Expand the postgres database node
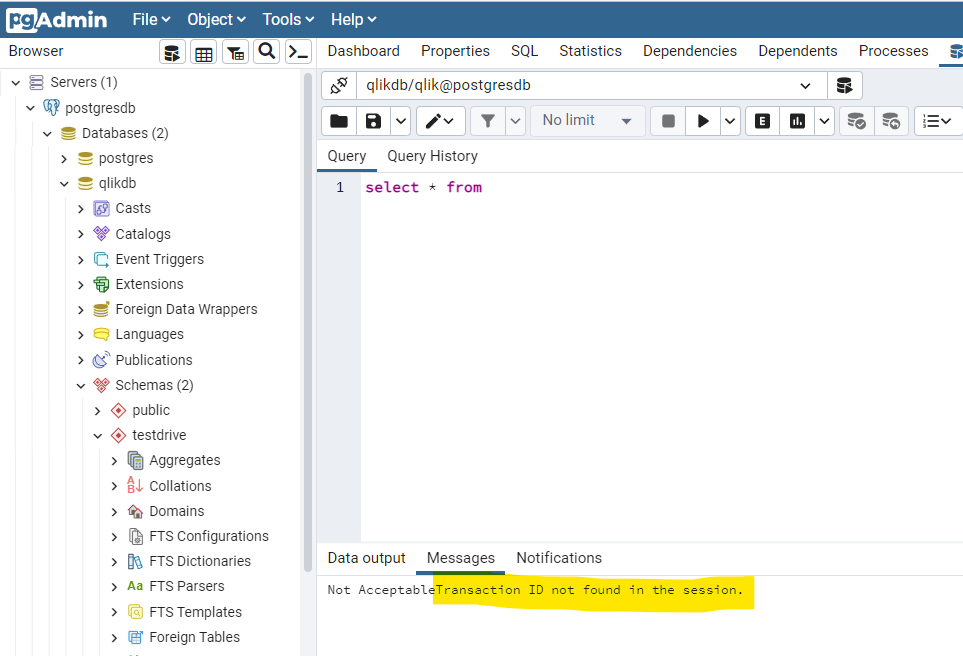Screen dimensions: 963x656 (64, 158)
